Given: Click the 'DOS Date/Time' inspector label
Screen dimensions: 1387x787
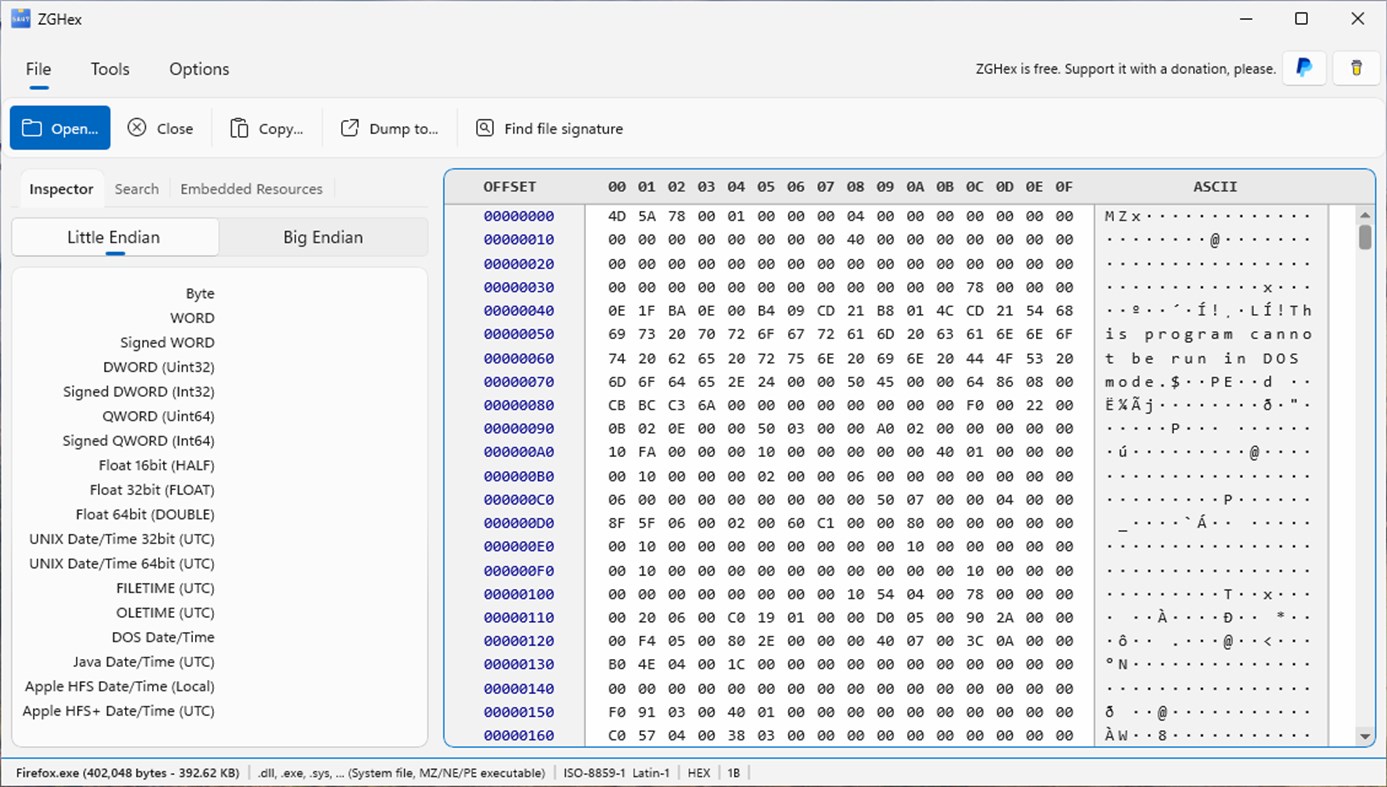Looking at the screenshot, I should click(163, 637).
